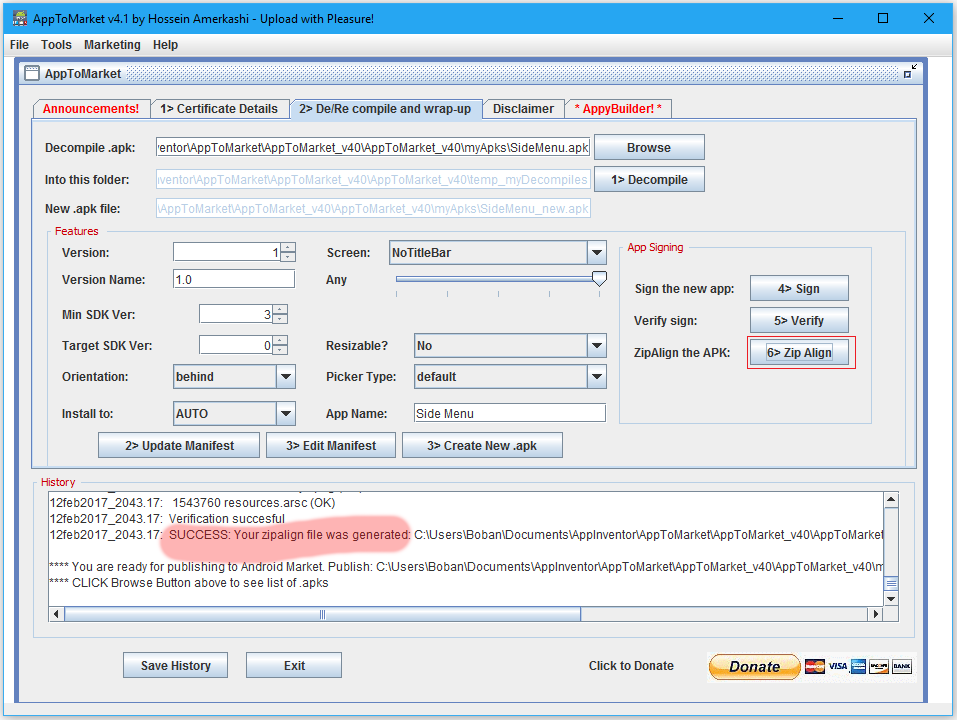
Task: Click the internal frame window icon beside AppToMarket
Action: pyautogui.click(x=32, y=74)
